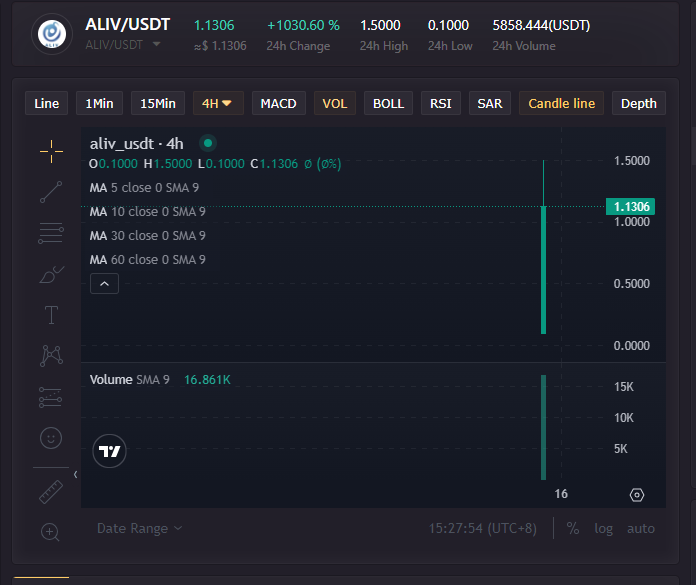Open the emoji icons tool
This screenshot has width=696, height=585.
click(x=51, y=438)
